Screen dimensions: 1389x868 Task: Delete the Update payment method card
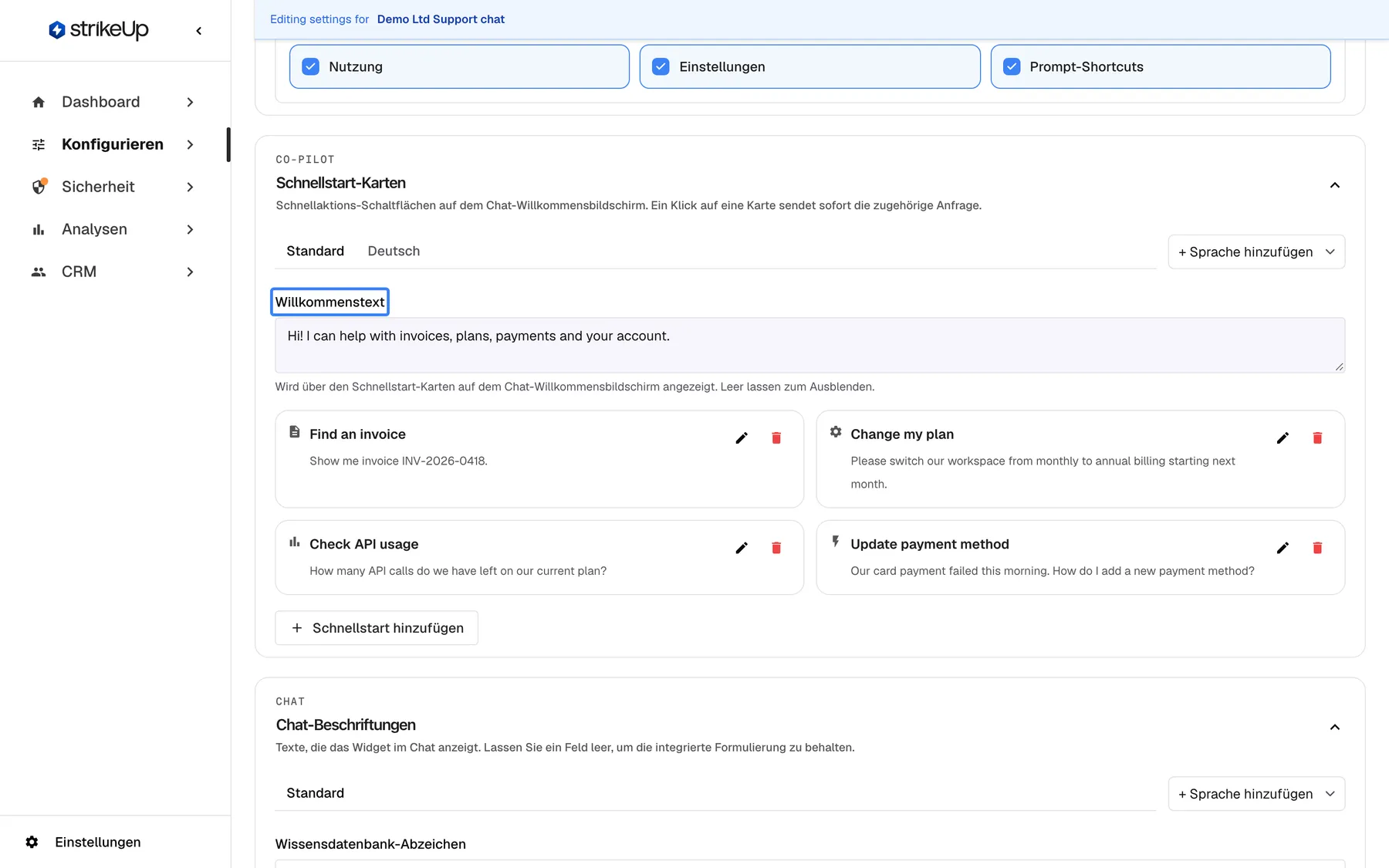[1317, 548]
